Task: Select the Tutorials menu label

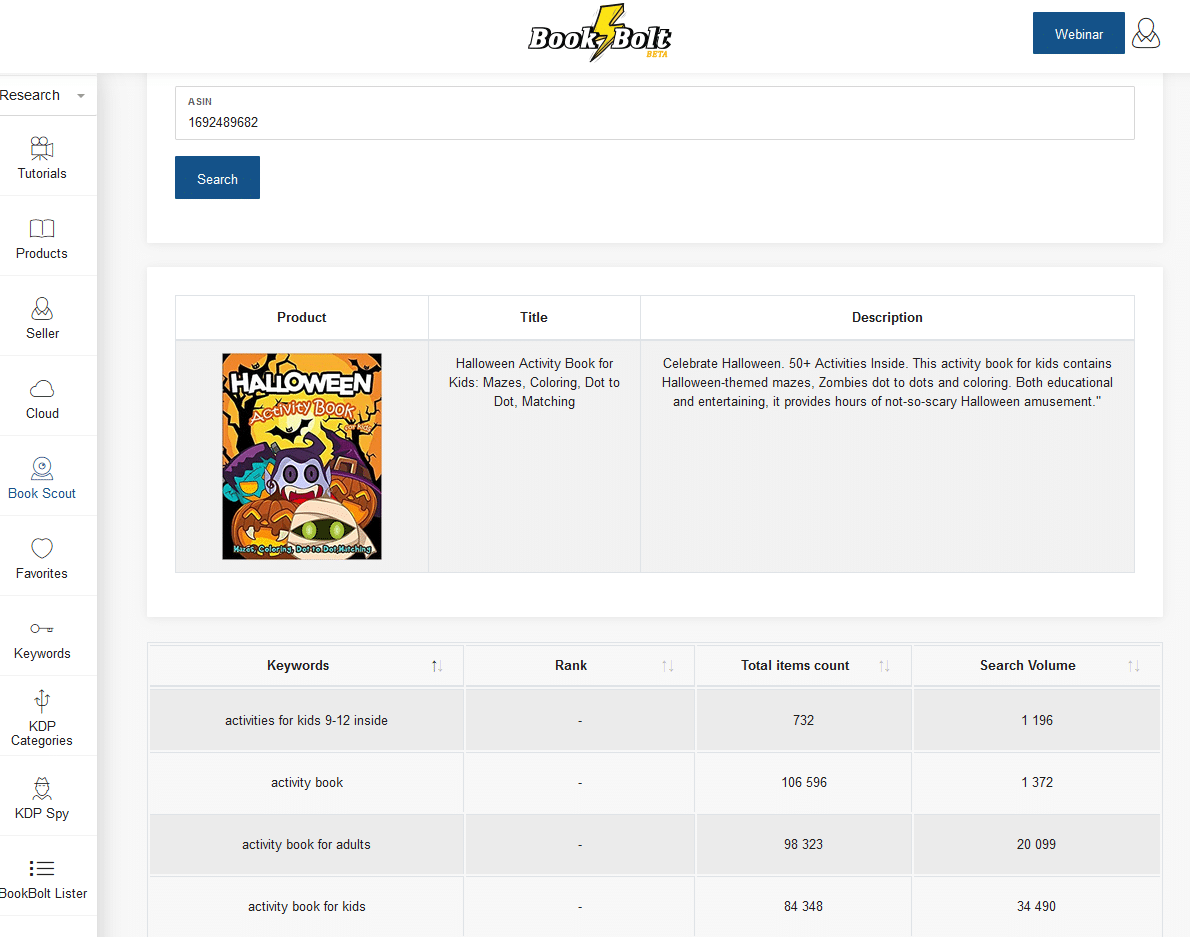Action: pos(42,174)
